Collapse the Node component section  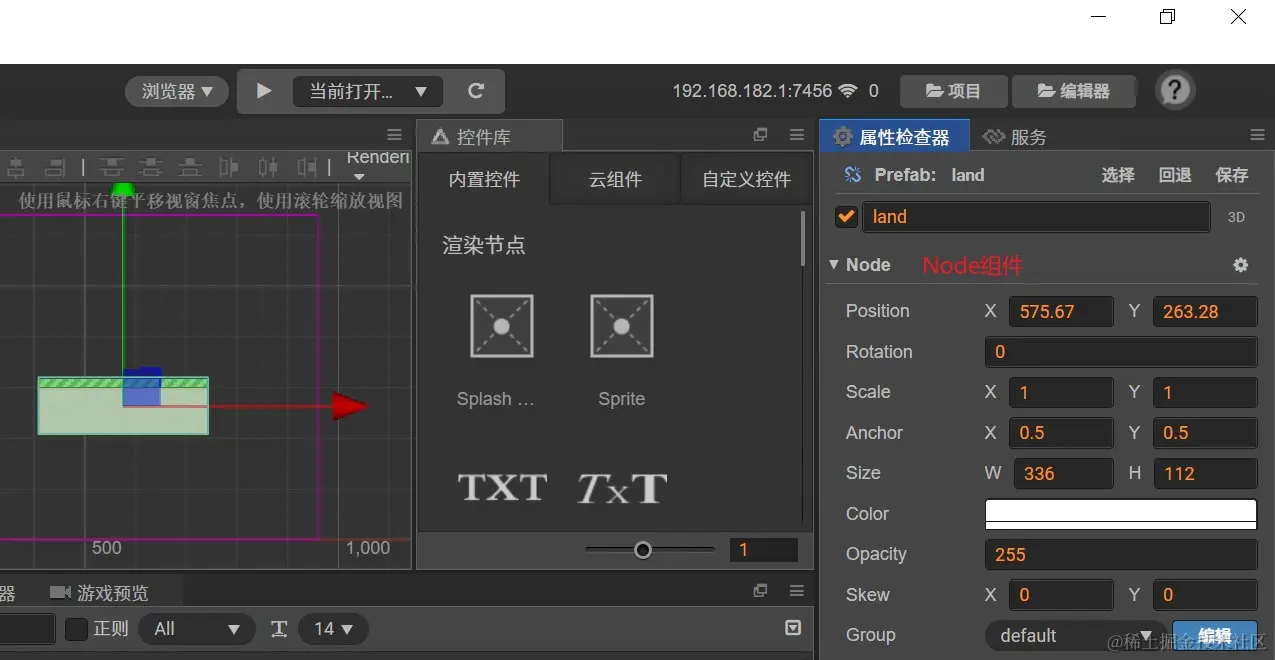click(834, 265)
